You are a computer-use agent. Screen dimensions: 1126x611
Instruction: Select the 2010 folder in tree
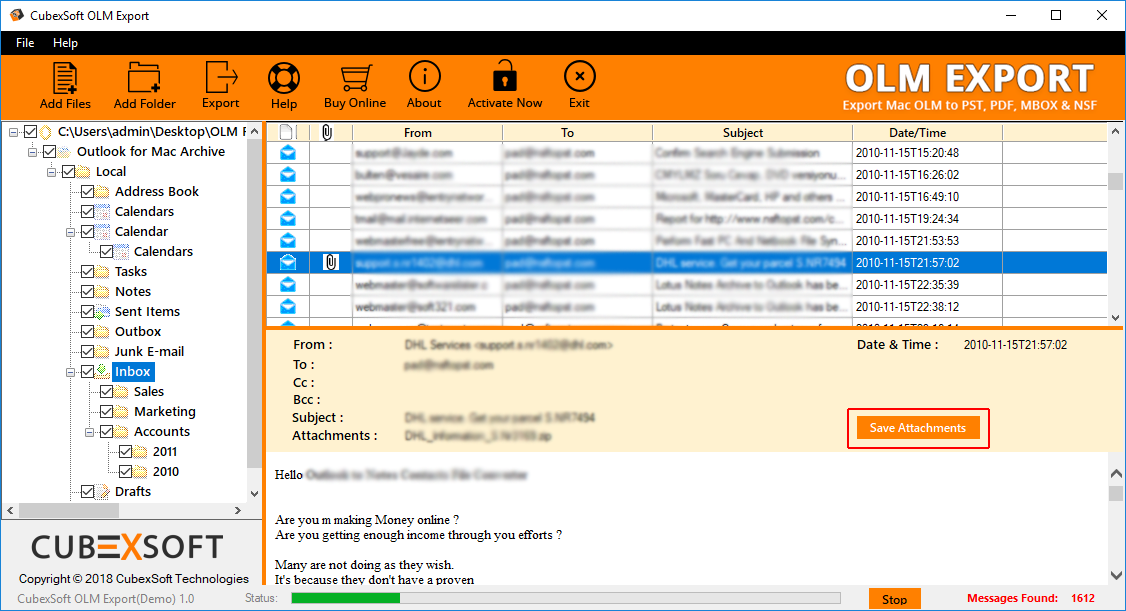[166, 472]
